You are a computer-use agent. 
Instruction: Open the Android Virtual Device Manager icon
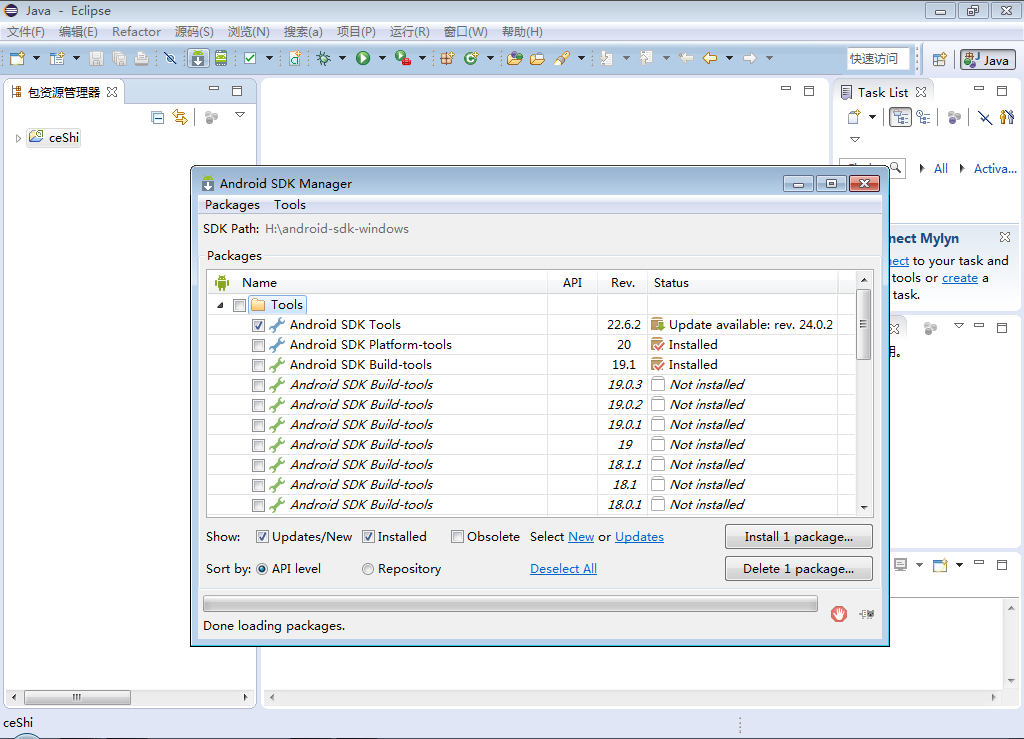click(x=221, y=59)
